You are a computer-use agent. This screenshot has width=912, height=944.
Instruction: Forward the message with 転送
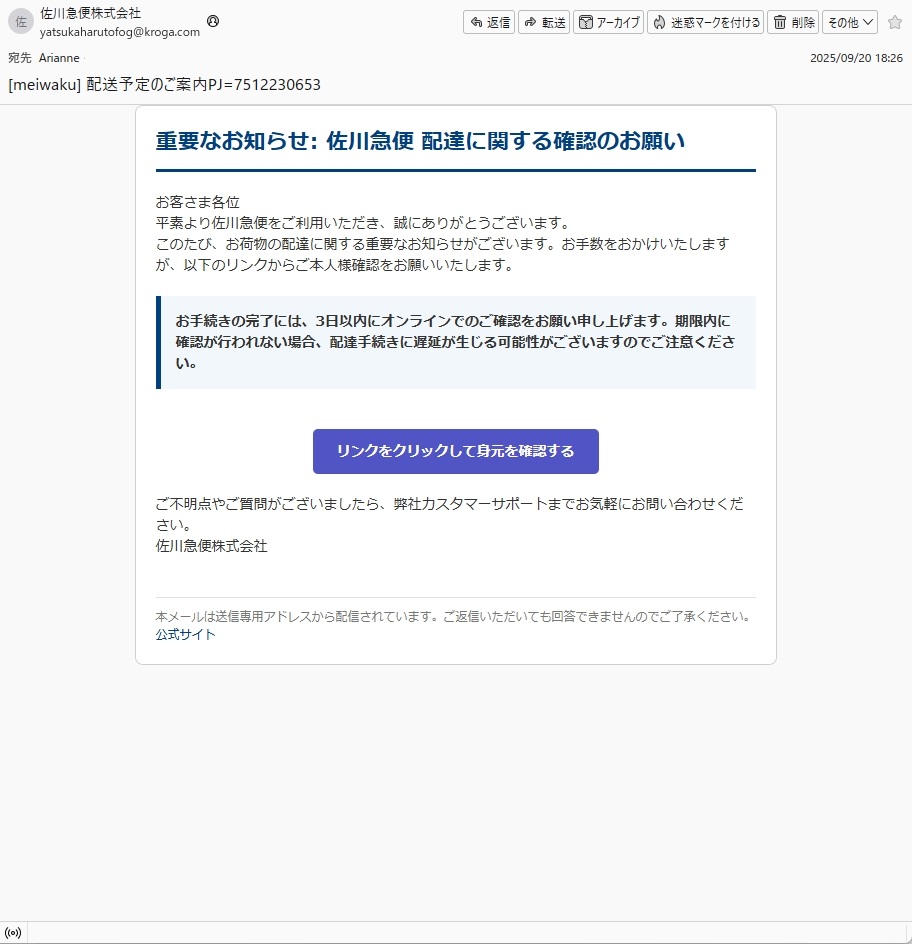tap(544, 22)
